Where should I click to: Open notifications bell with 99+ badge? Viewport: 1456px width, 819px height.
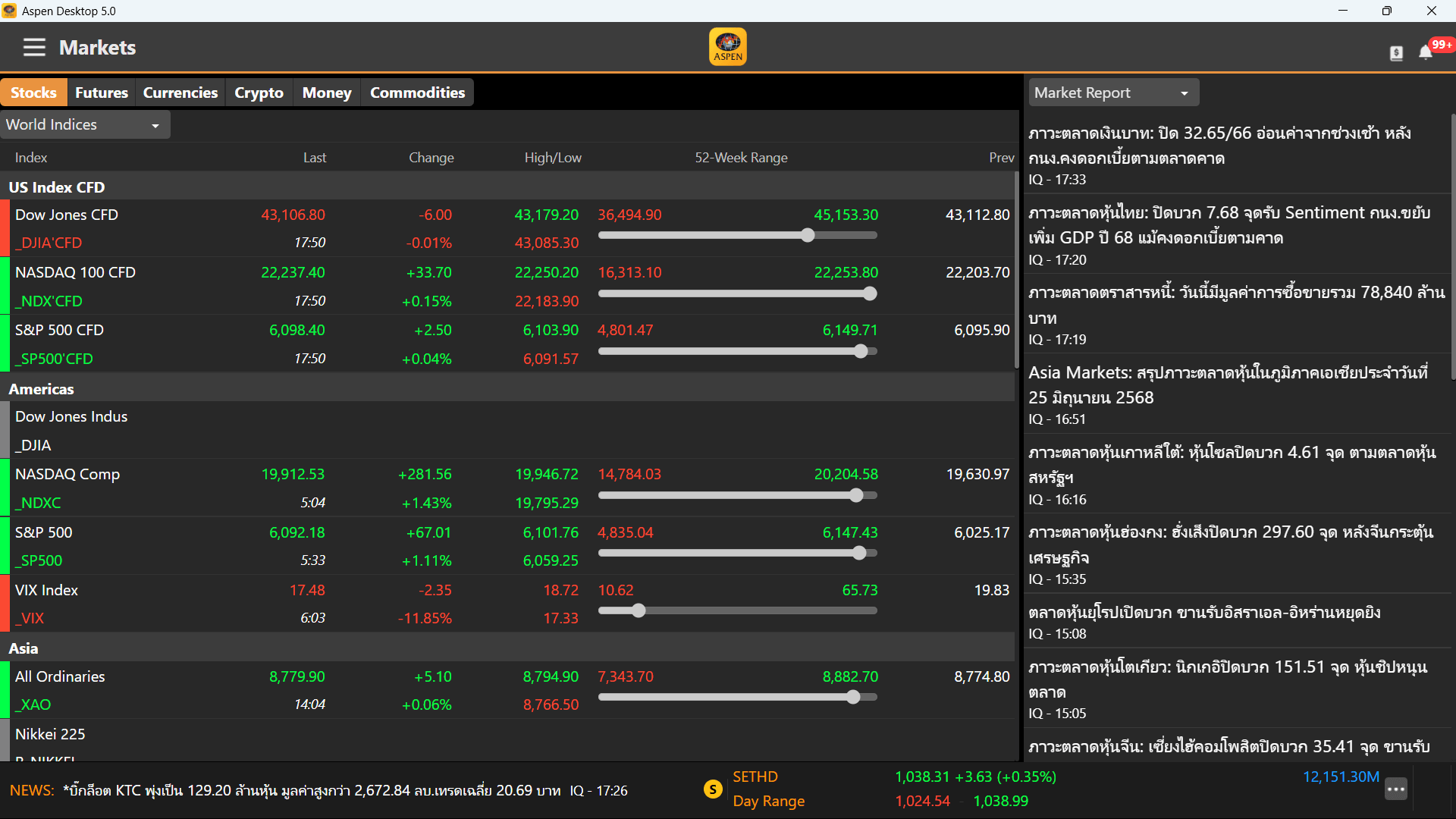click(1426, 52)
